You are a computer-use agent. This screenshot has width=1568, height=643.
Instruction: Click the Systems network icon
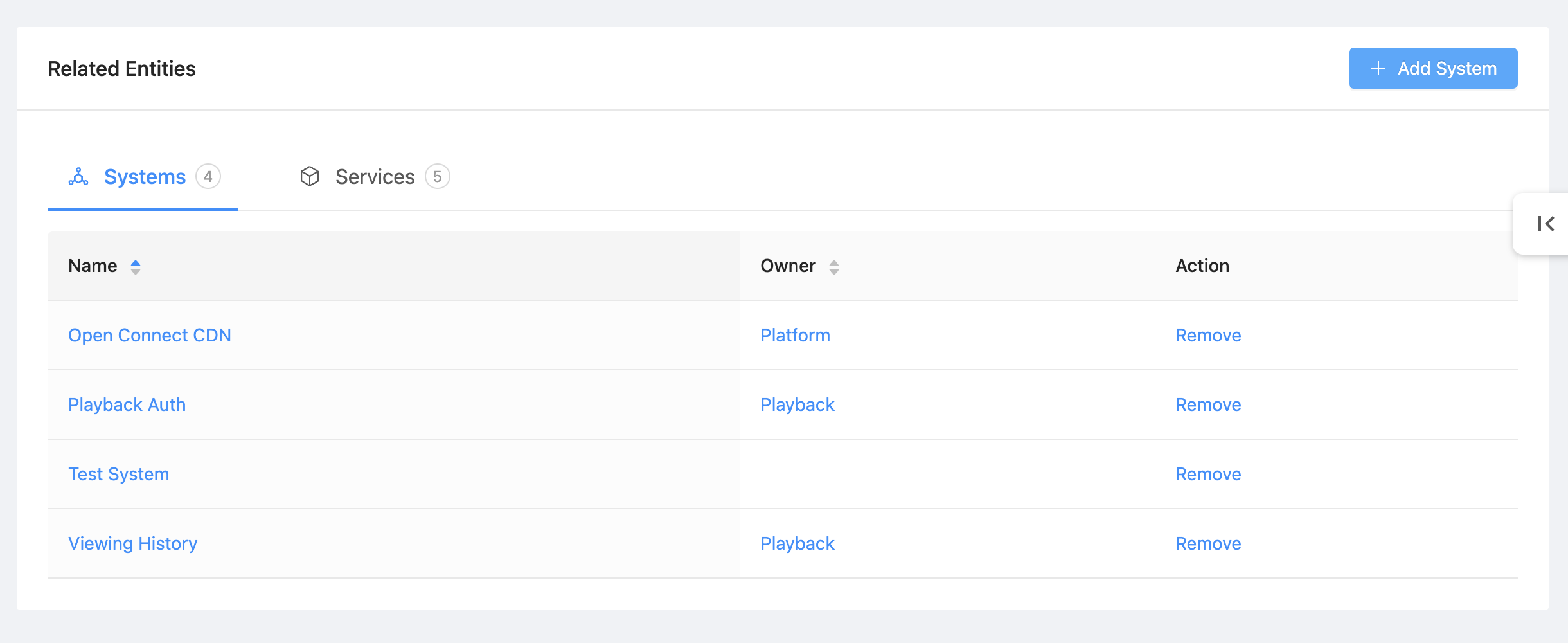(x=78, y=177)
